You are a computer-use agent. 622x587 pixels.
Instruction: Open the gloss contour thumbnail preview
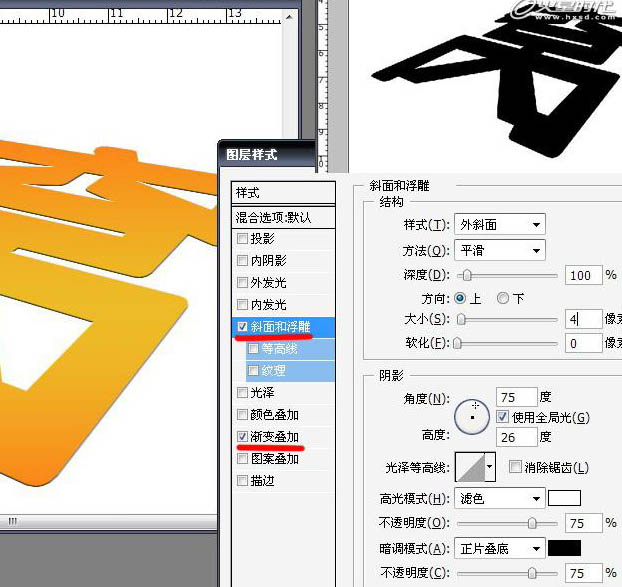pos(469,467)
